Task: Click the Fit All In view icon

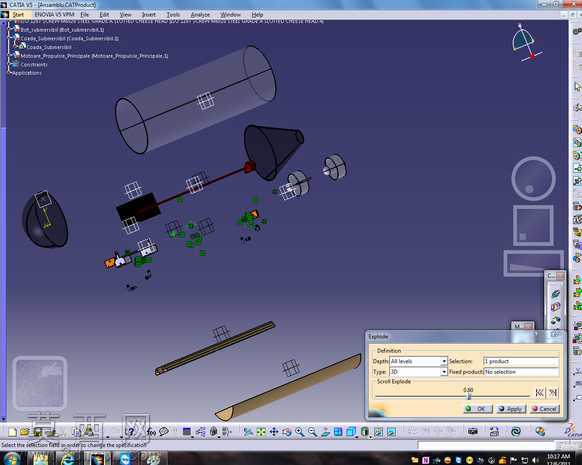Action: click(x=261, y=432)
